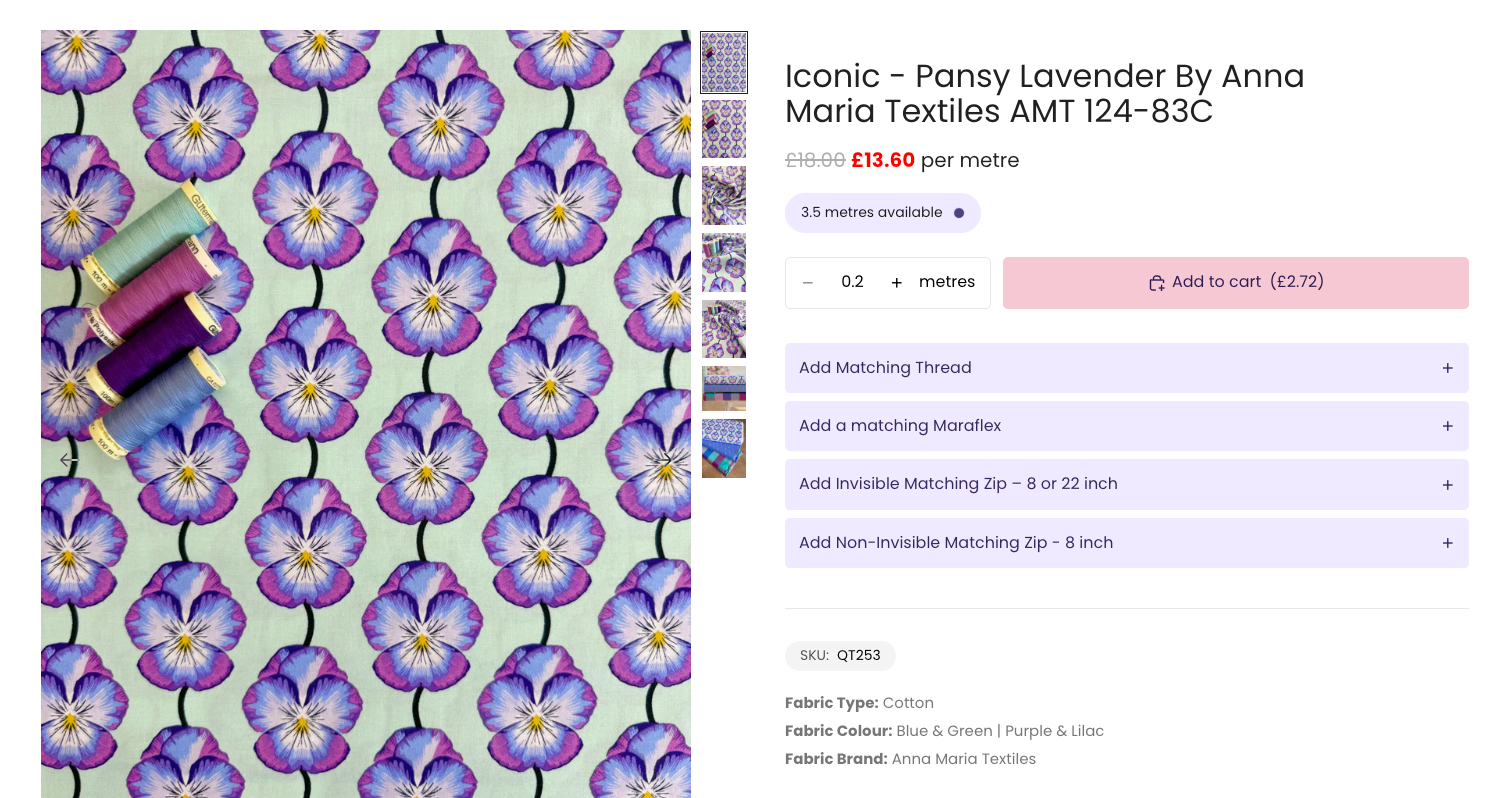Click the Add to cart button
The image size is (1512, 798).
pyautogui.click(x=1235, y=283)
